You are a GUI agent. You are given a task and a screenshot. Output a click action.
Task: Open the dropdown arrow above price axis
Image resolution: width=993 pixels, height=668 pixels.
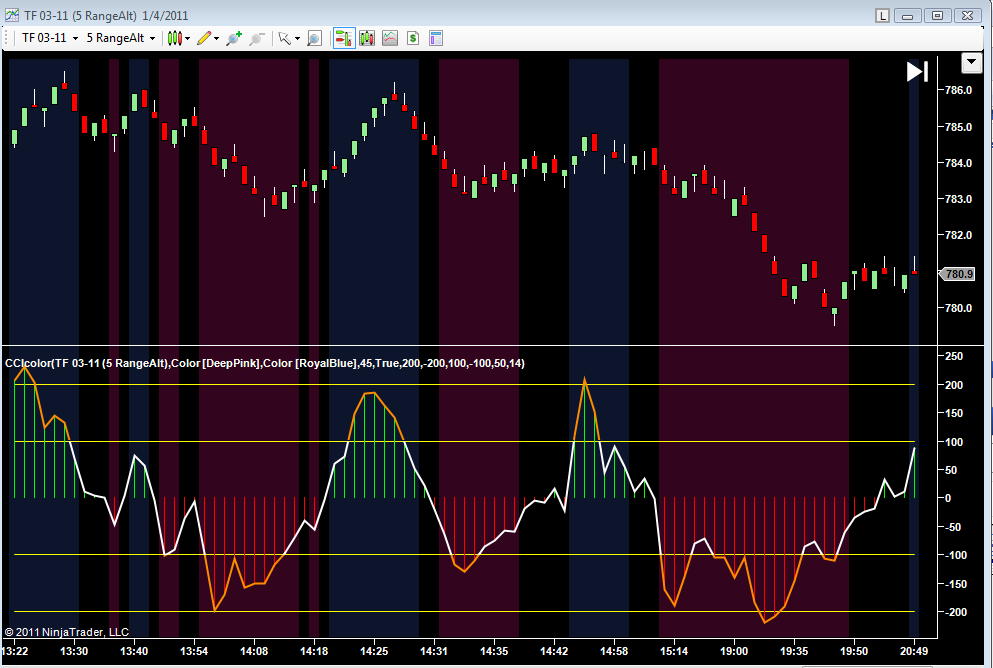pyautogui.click(x=972, y=63)
